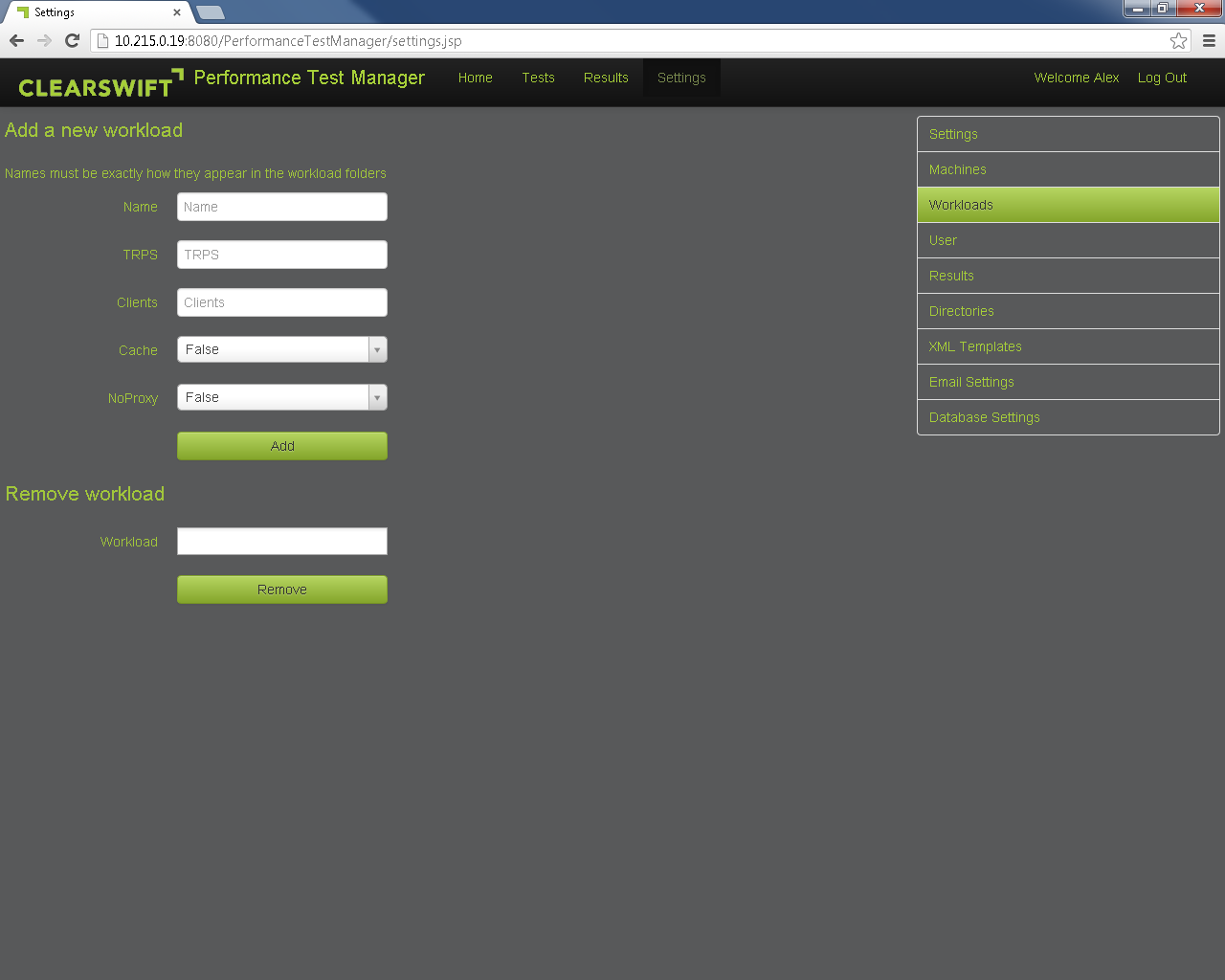Screen dimensions: 1225x980
Task: Focus the workload Name input field
Action: pyautogui.click(x=281, y=207)
